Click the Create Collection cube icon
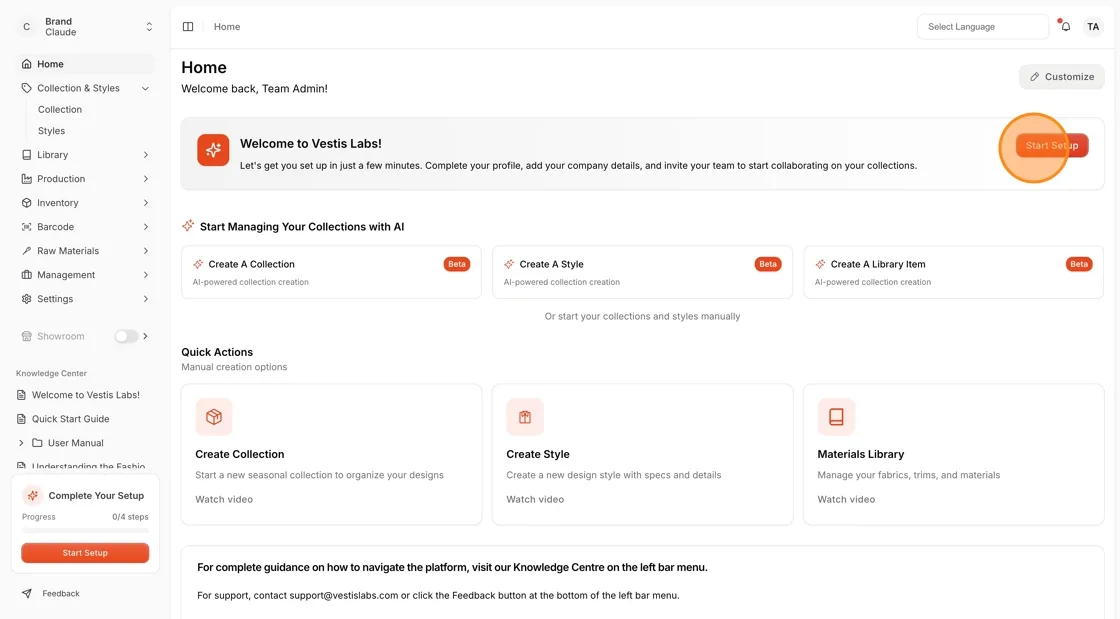This screenshot has width=1120, height=619. pos(214,417)
